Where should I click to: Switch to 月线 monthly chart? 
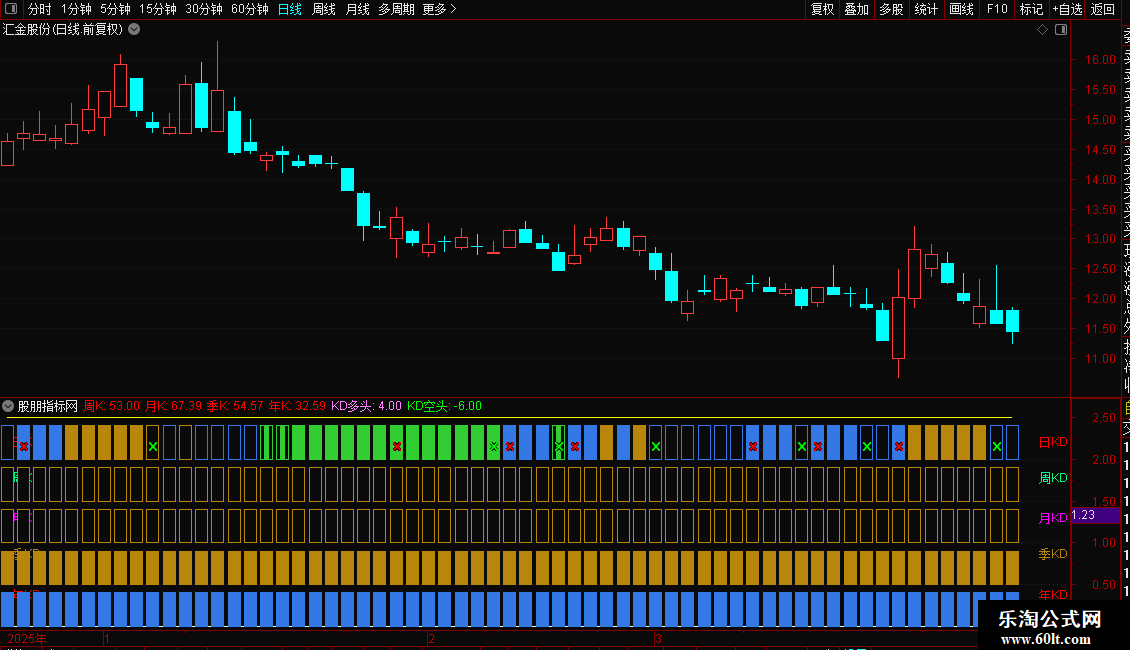[357, 9]
